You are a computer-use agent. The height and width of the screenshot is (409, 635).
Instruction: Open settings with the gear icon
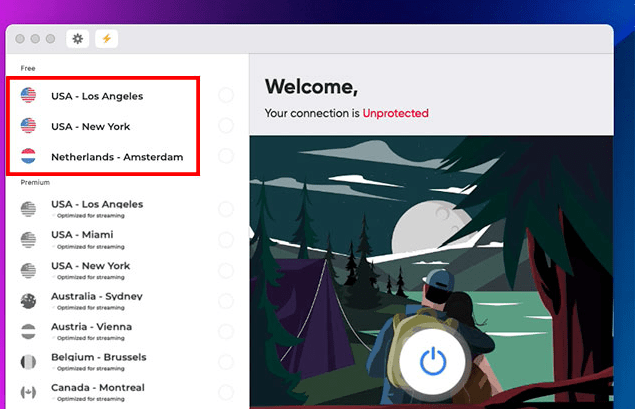[77, 39]
